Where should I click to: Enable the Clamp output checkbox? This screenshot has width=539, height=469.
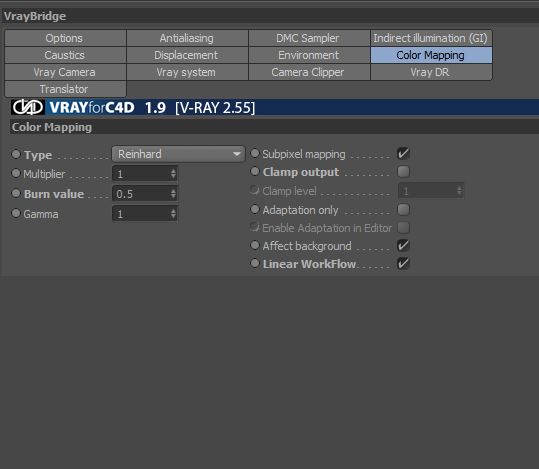coord(403,172)
